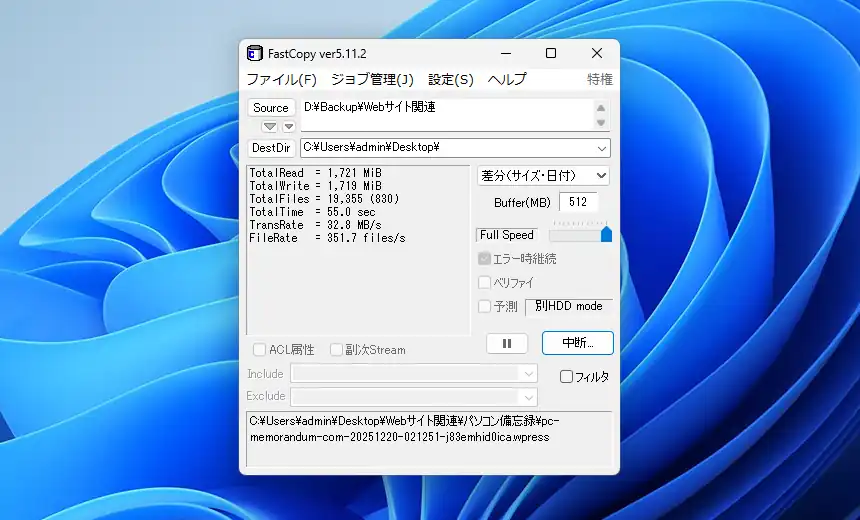Click the 特権 menu item

pos(599,80)
